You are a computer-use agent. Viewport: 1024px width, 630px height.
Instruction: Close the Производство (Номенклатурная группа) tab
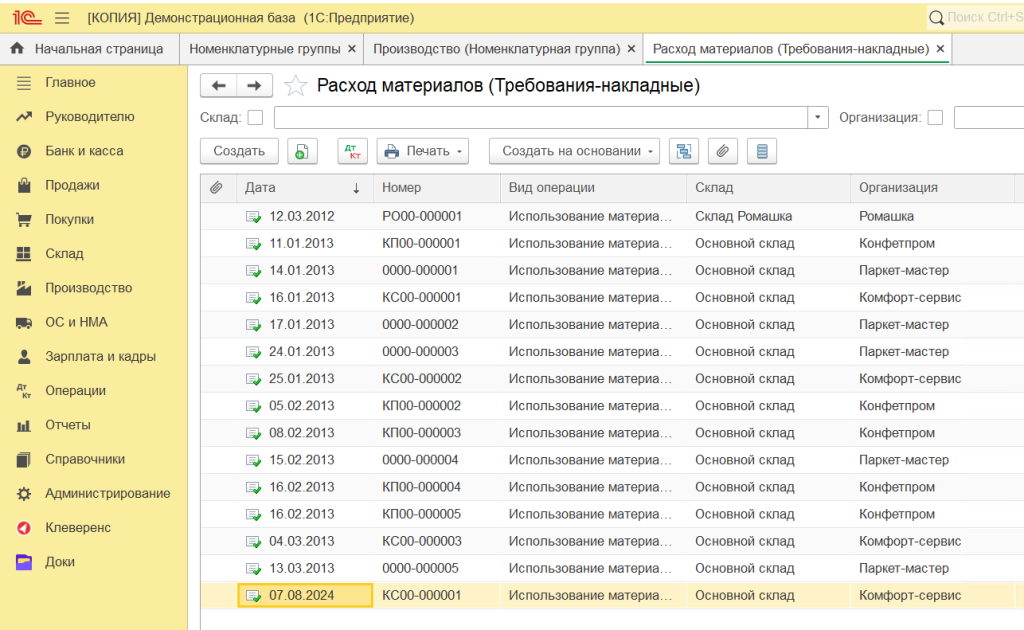(x=631, y=49)
